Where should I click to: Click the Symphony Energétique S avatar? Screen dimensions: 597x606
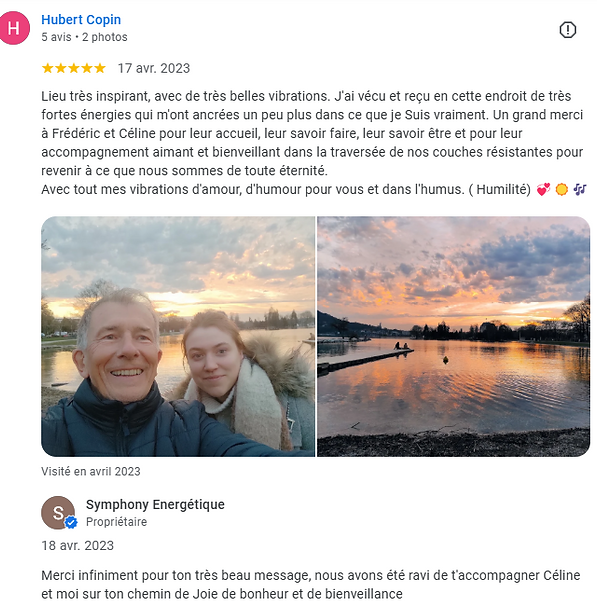[x=58, y=512]
